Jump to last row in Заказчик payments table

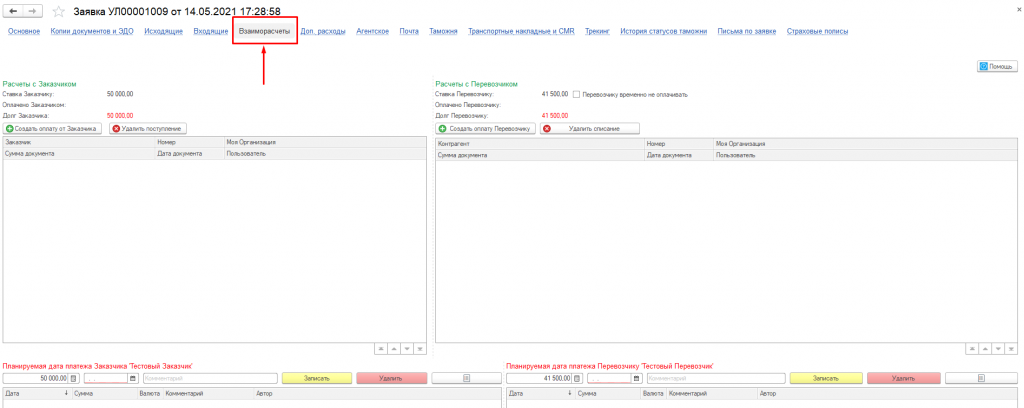(x=420, y=349)
